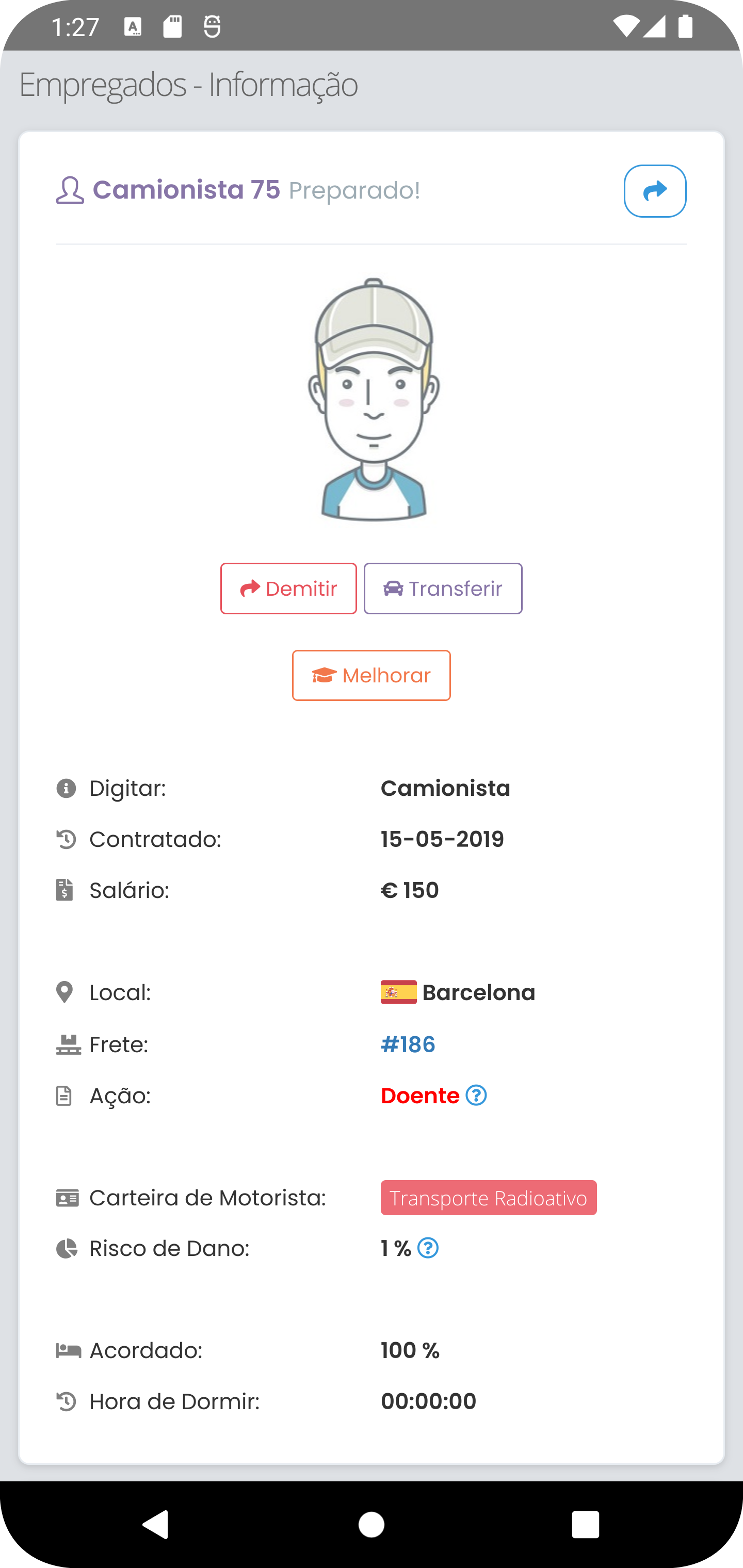Image resolution: width=743 pixels, height=1568 pixels.
Task: Tap the trucker avatar image
Action: pos(374,399)
